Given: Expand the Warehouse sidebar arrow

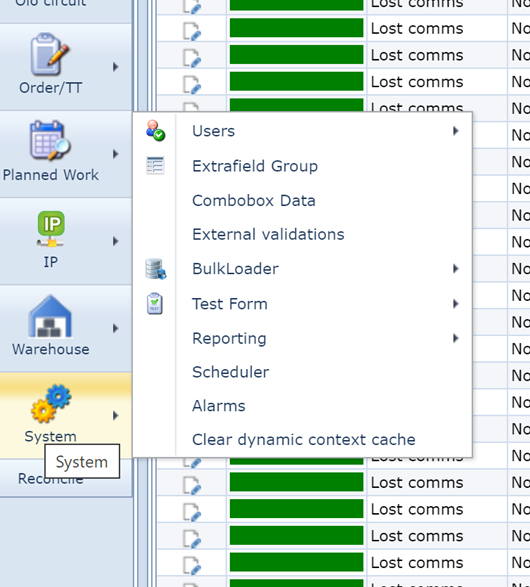Looking at the screenshot, I should pyautogui.click(x=116, y=328).
